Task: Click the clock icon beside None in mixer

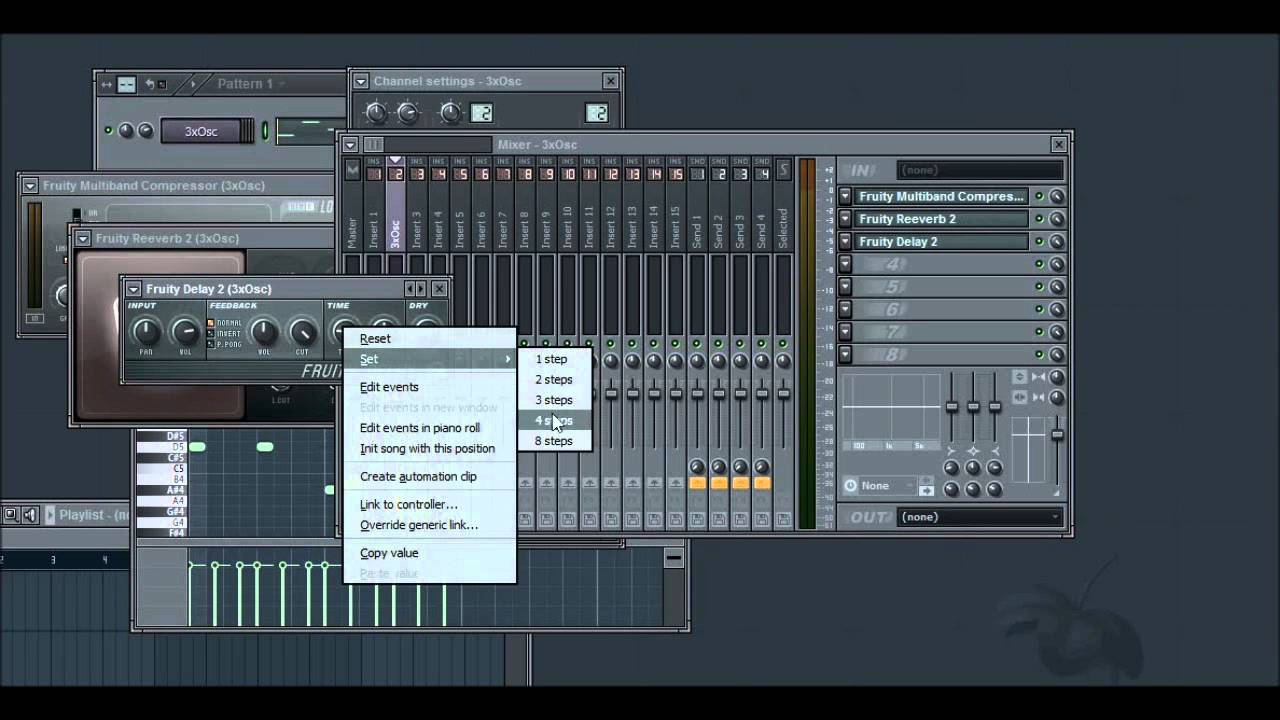Action: (850, 486)
